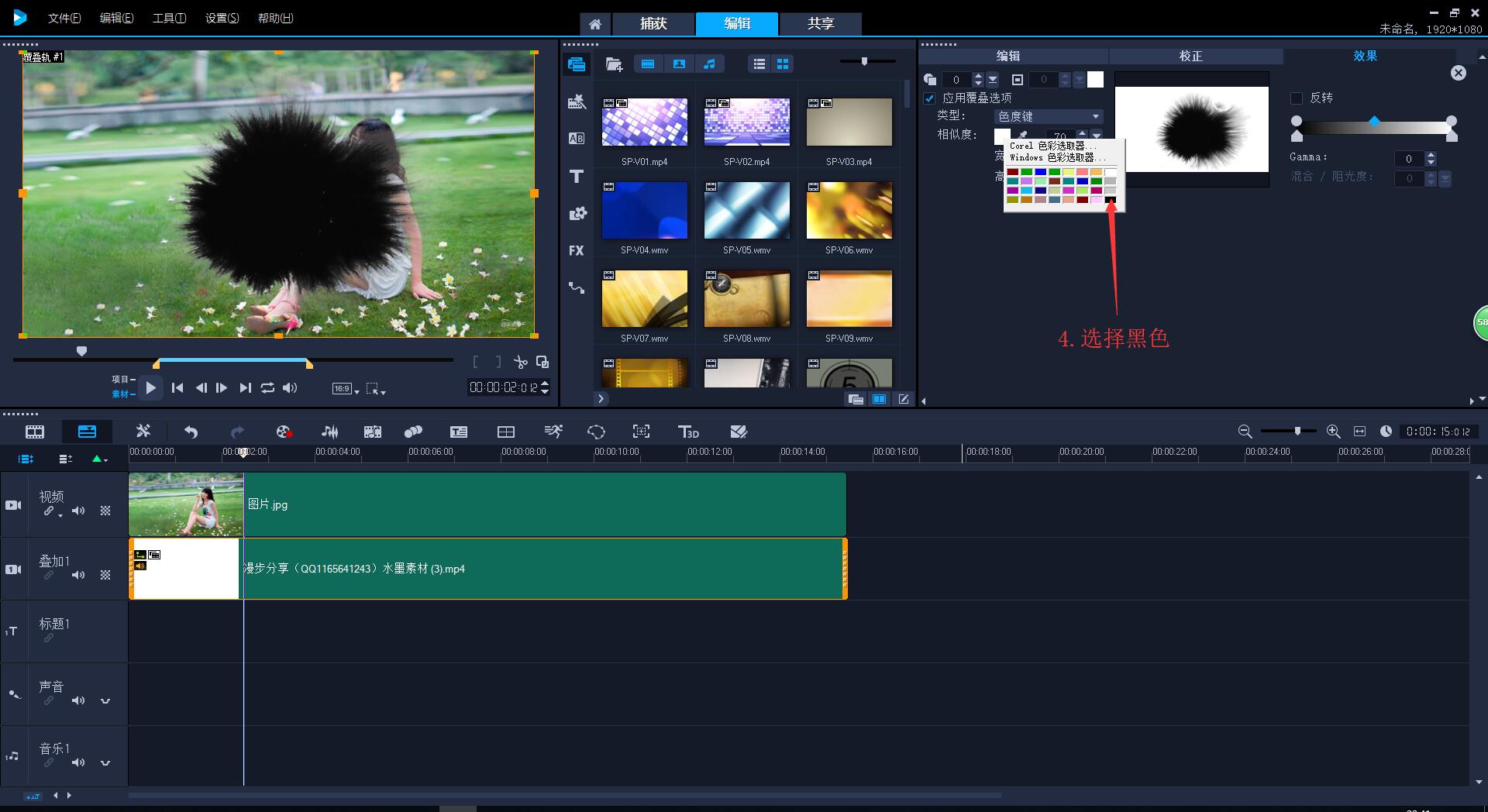This screenshot has height=812, width=1488.
Task: Open the Sound Mixer
Action: point(329,432)
